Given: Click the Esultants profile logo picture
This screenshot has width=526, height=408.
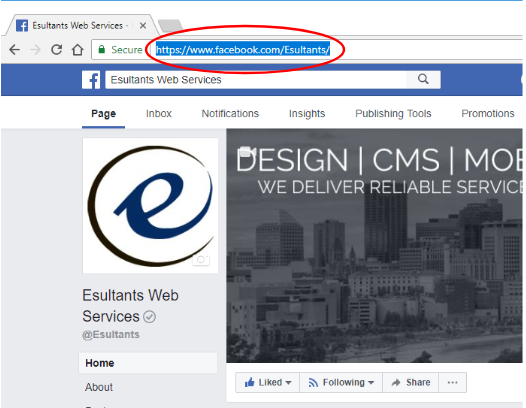Looking at the screenshot, I should click(150, 206).
